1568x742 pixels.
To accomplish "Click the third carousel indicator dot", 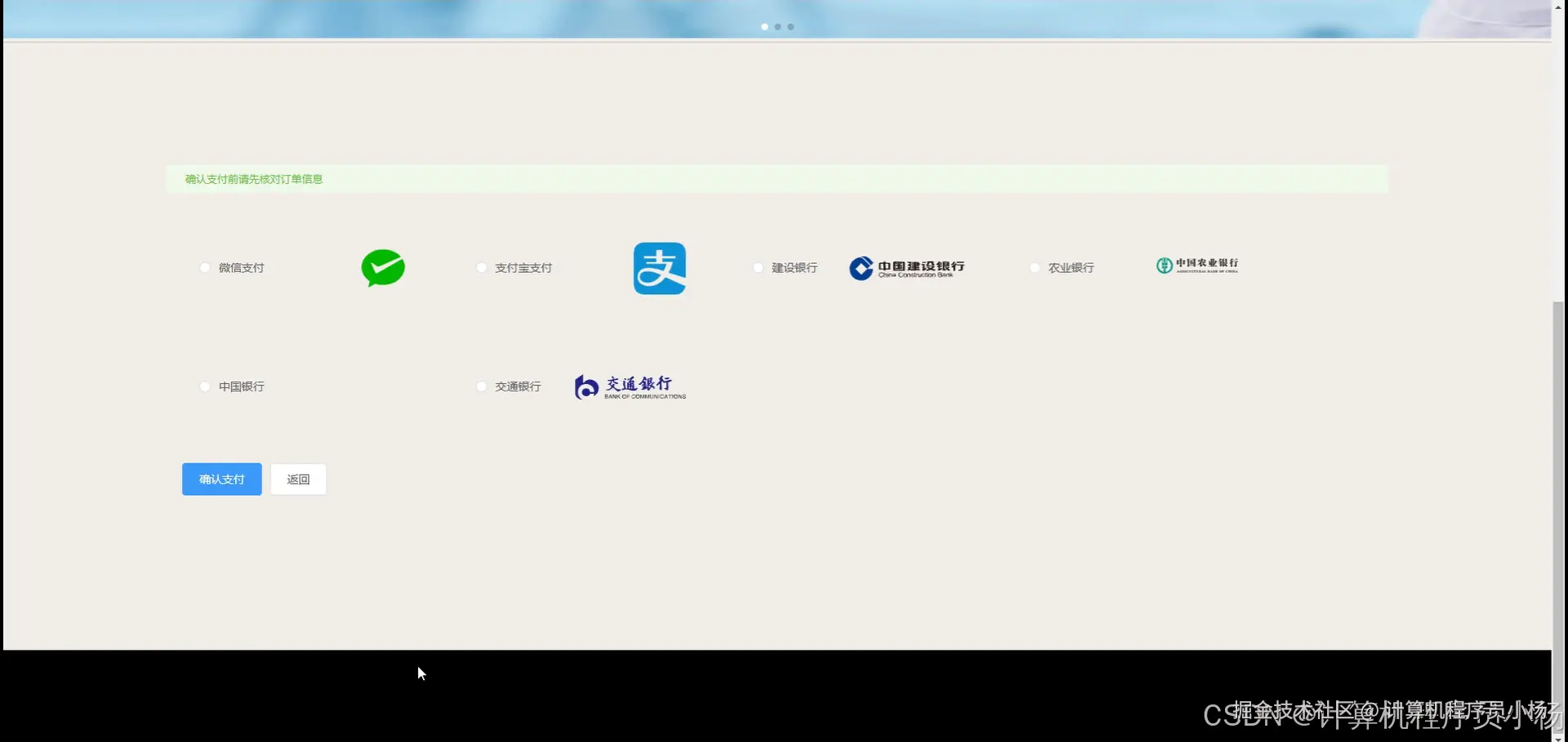I will coord(791,27).
